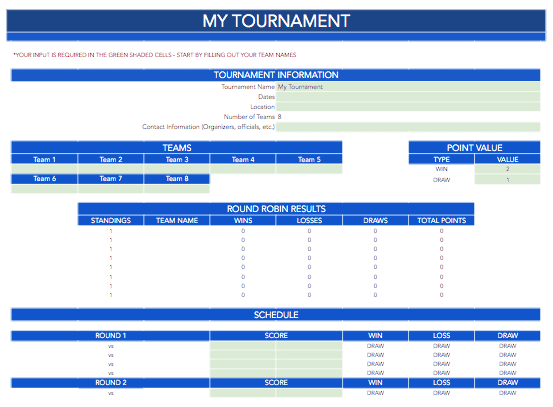Click the DRAW header beside ROUND 1
This screenshot has width=553, height=407.
(x=508, y=336)
